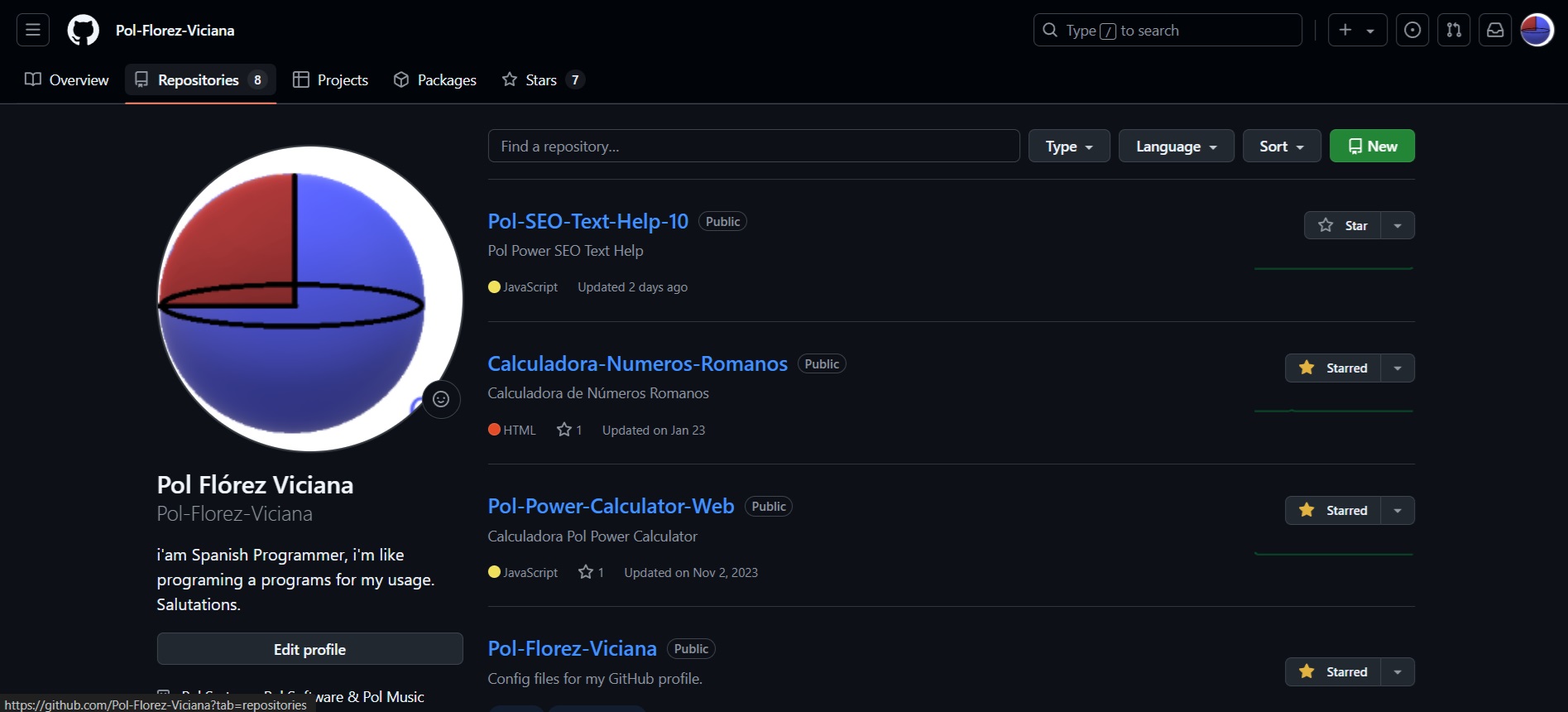Open the user avatar menu in header
This screenshot has height=712, width=1568.
(1537, 30)
